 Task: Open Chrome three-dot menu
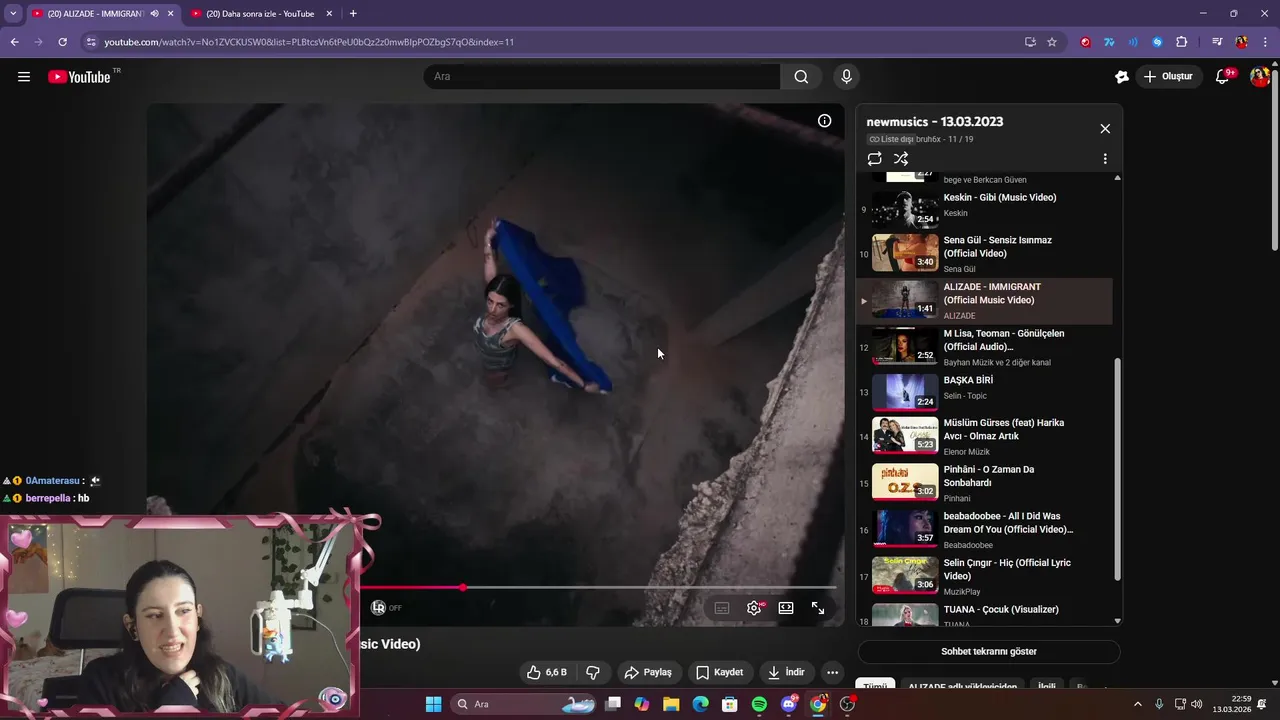click(x=1265, y=42)
